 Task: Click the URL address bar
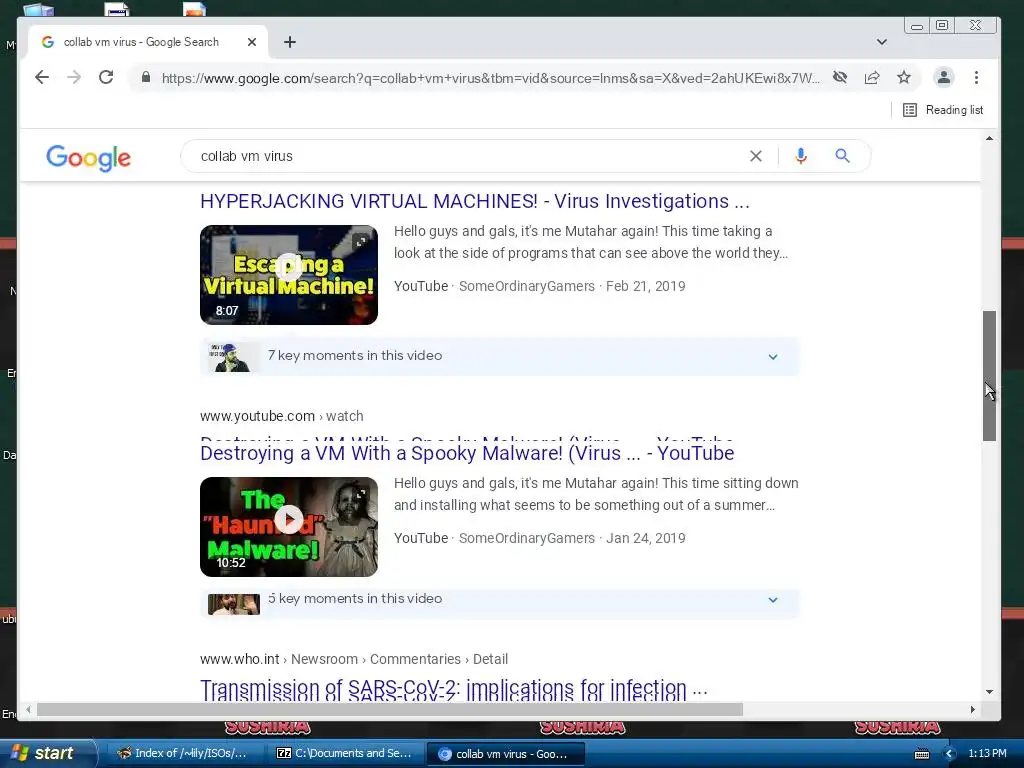pos(490,78)
